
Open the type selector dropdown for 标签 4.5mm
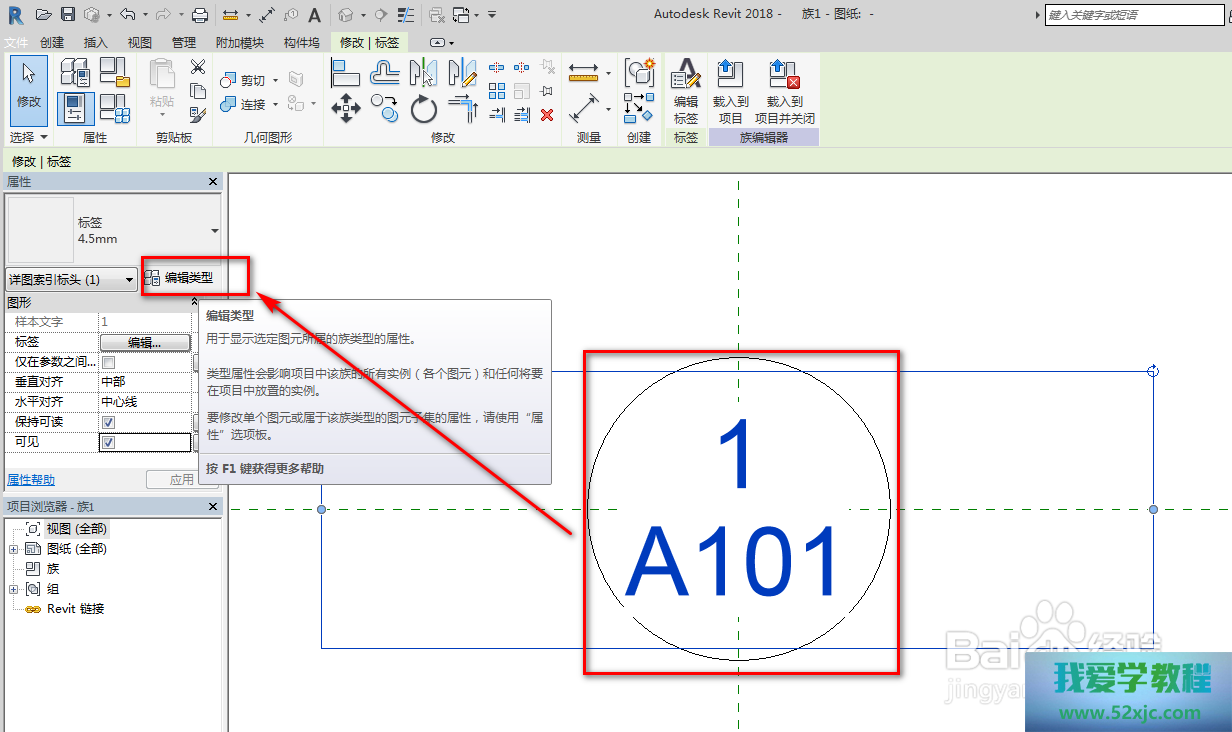pos(214,231)
